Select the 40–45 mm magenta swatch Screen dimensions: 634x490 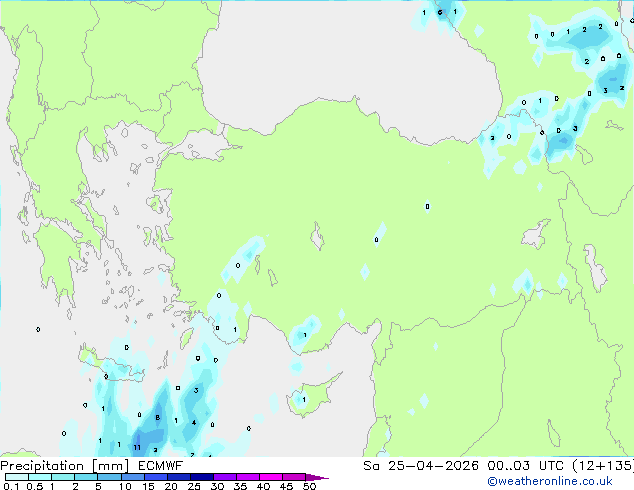(x=271, y=477)
